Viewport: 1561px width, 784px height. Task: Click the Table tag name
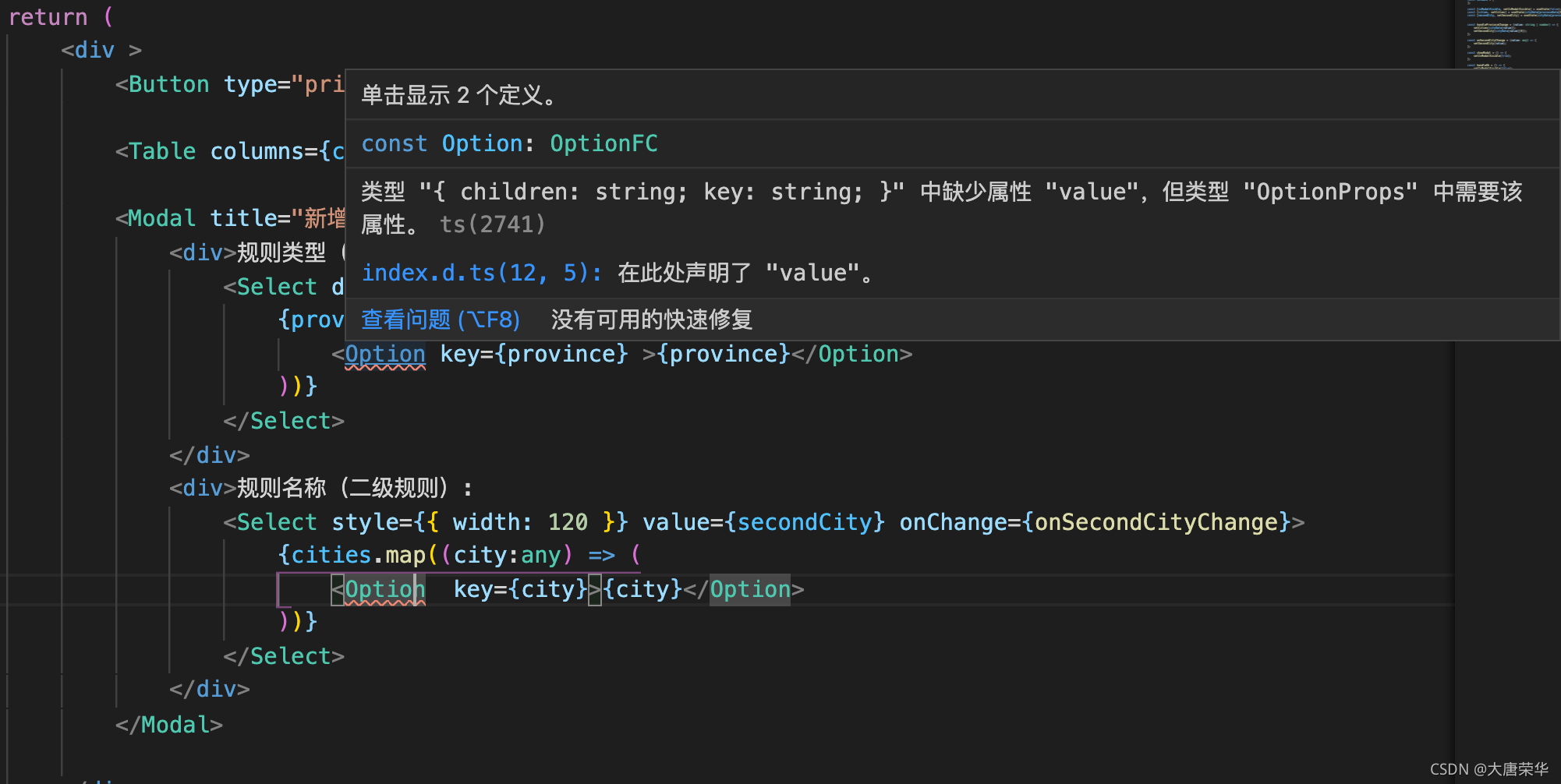coord(162,151)
